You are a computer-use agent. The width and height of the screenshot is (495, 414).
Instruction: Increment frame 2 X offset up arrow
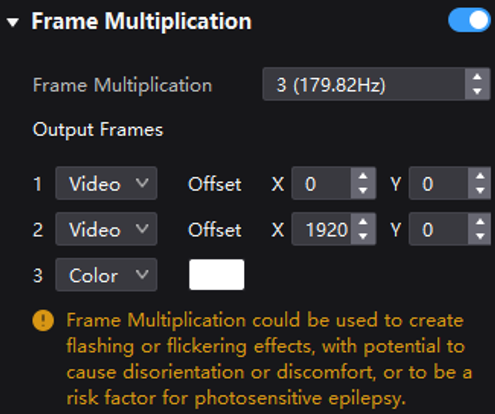click(363, 222)
